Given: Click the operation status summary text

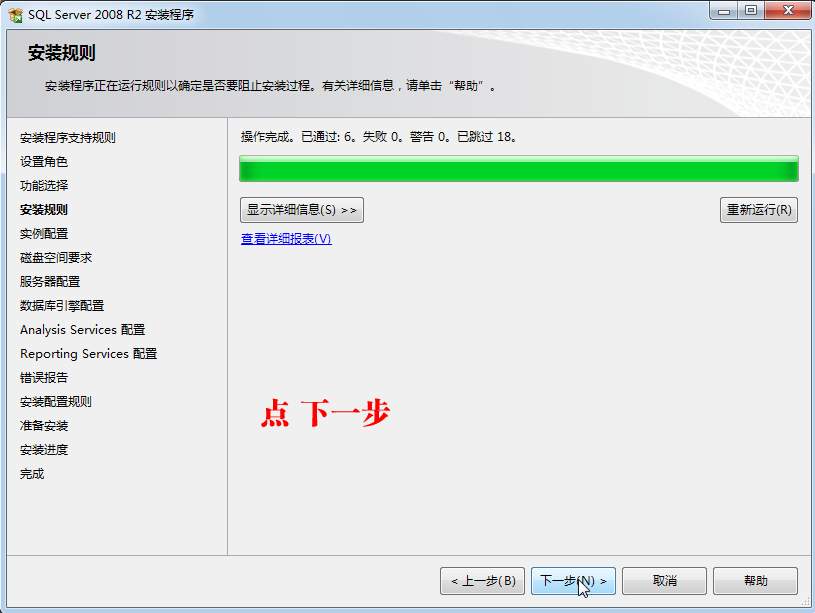Looking at the screenshot, I should (379, 137).
